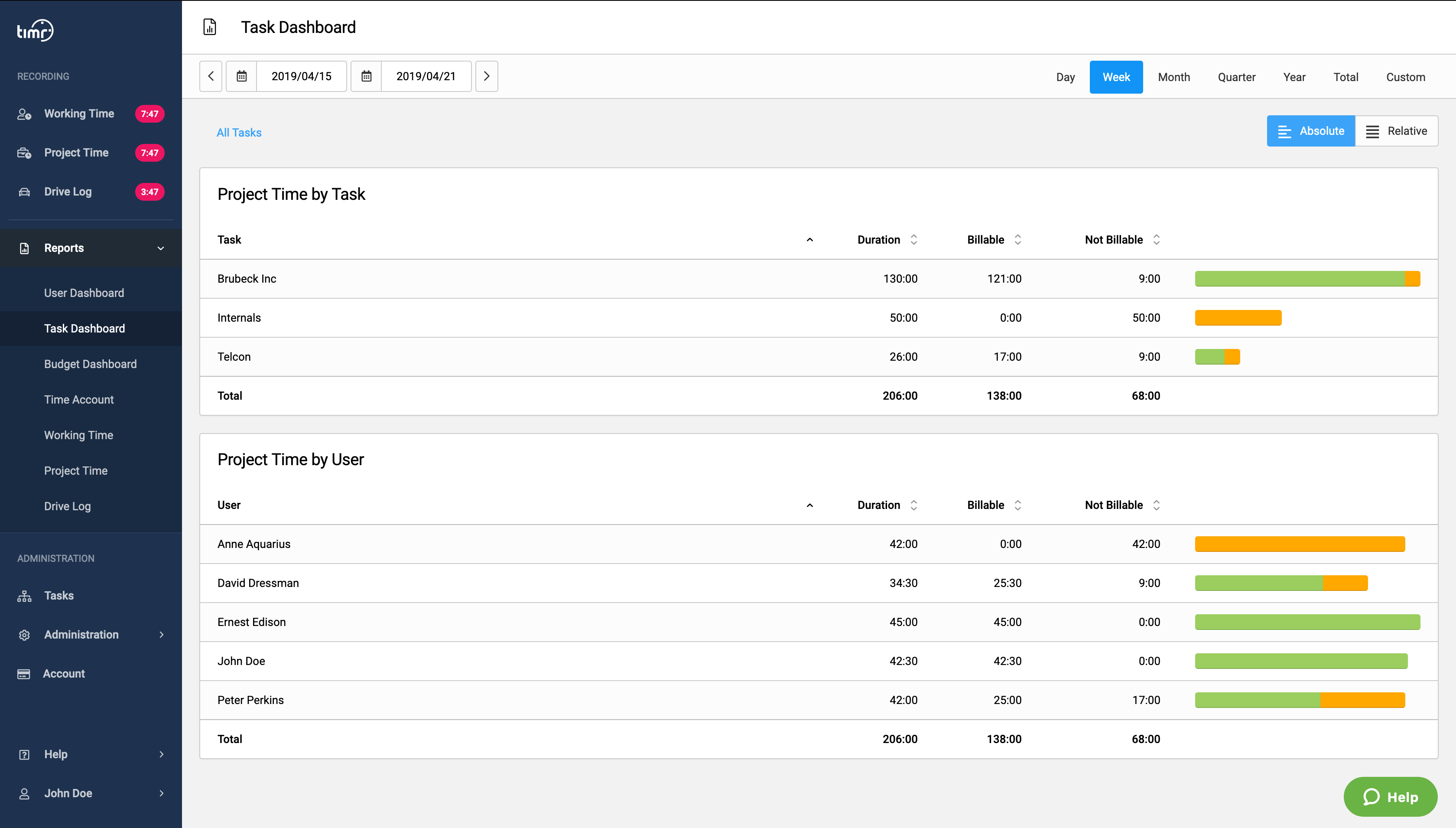Click the John Doe user icon
The height and width of the screenshot is (828, 1456).
click(x=24, y=794)
